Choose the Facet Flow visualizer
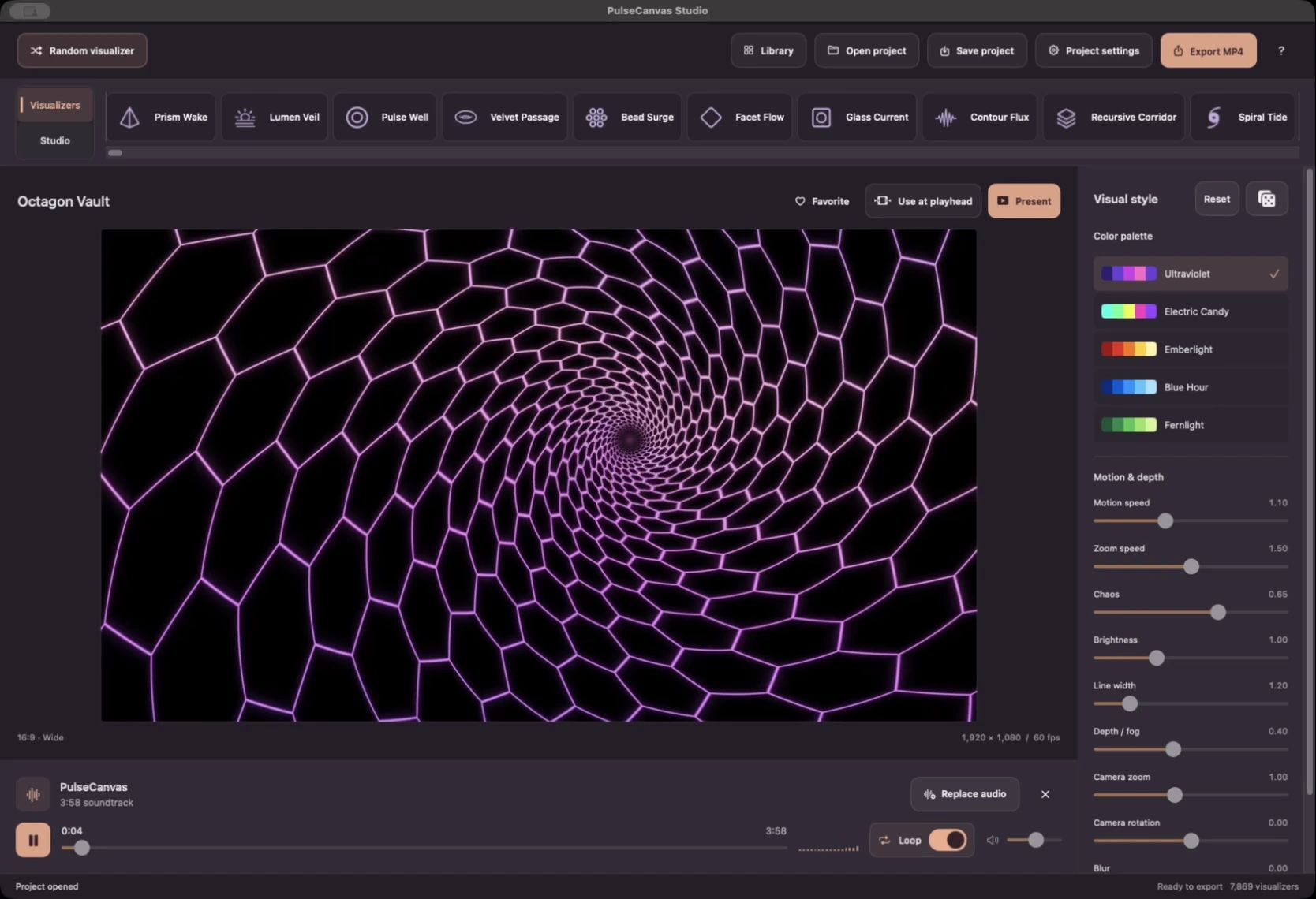This screenshot has width=1316, height=899. tap(741, 117)
